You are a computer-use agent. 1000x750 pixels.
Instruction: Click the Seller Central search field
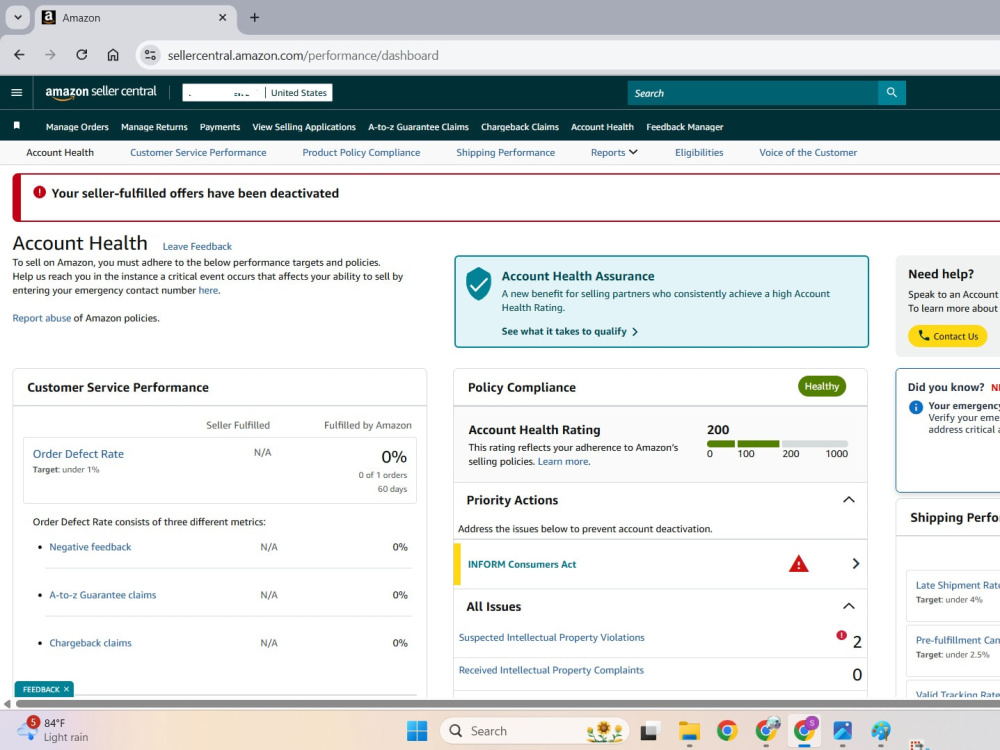753,92
